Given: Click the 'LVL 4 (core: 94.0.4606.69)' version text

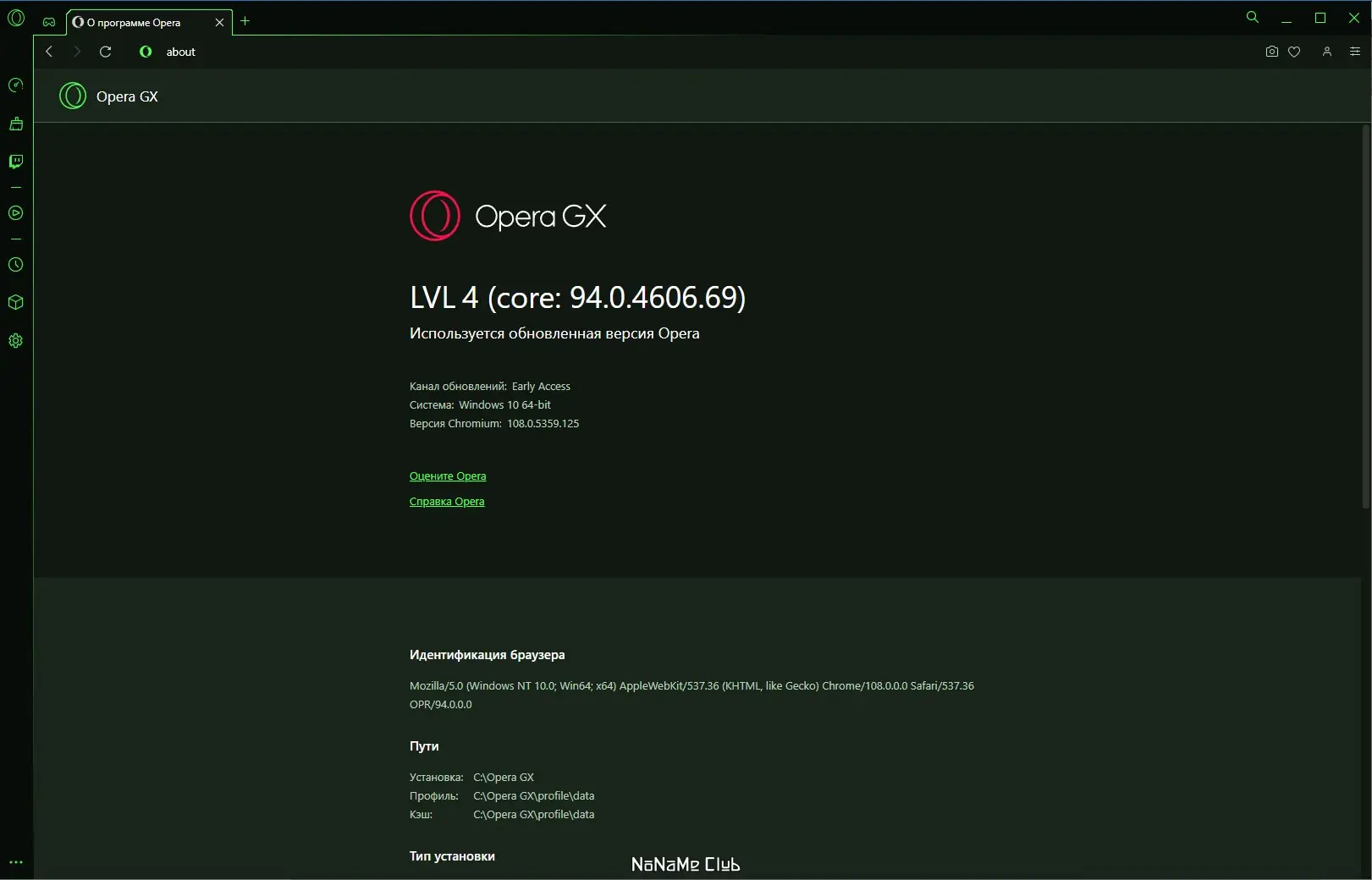Looking at the screenshot, I should tap(578, 297).
